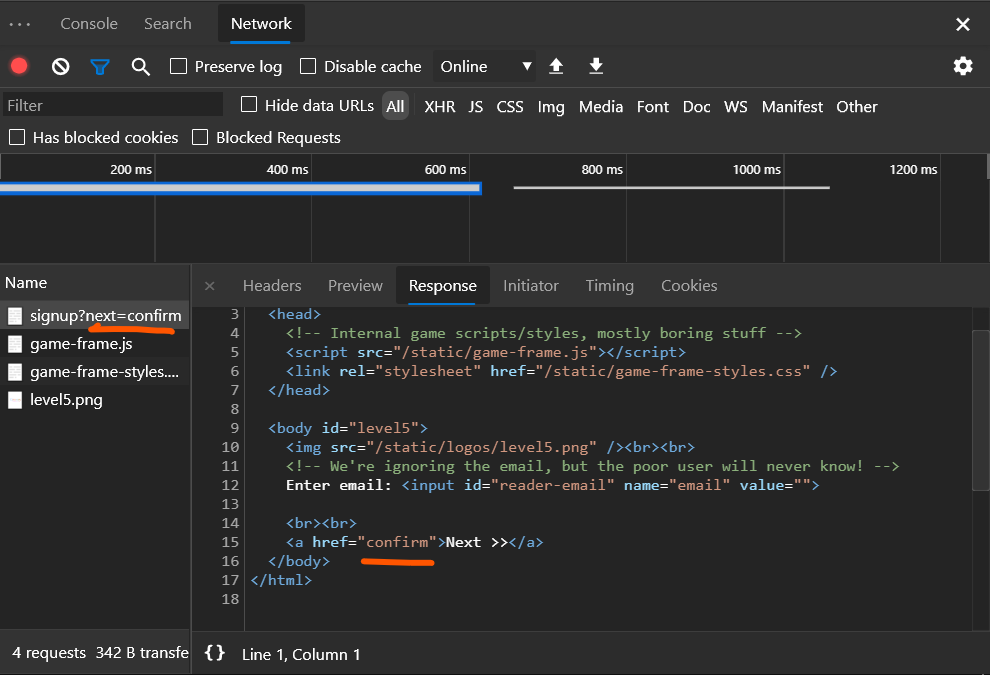Filter requests by Doc

pos(696,107)
